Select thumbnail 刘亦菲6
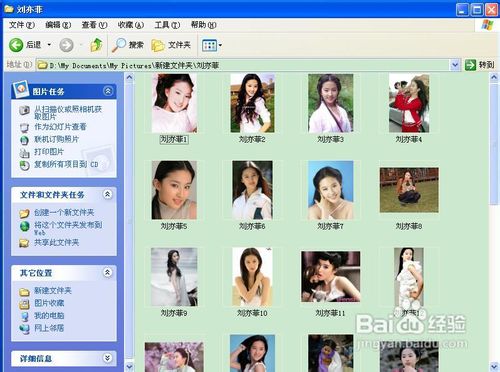The image size is (500, 372). pos(252,190)
